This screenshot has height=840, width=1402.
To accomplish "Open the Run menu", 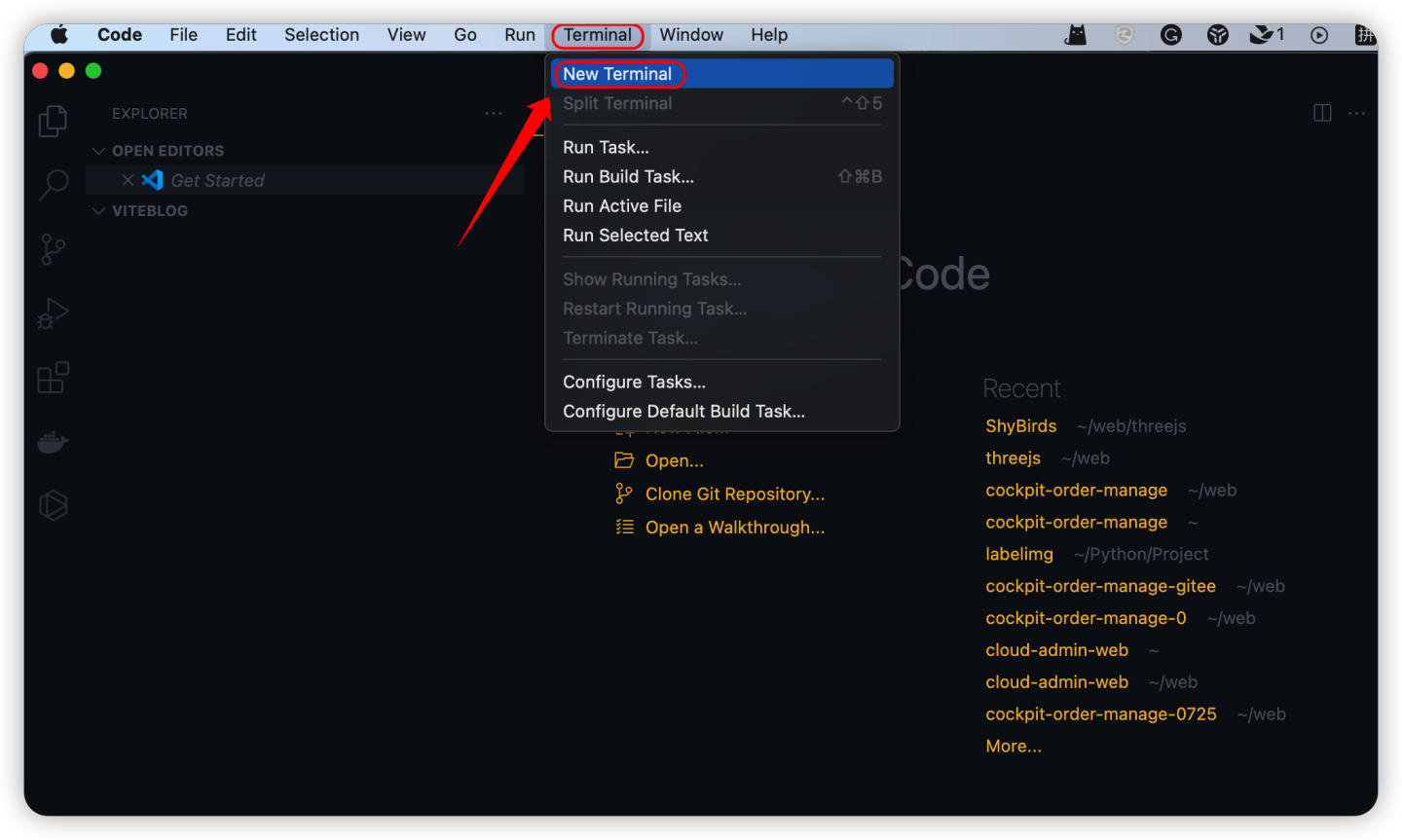I will pyautogui.click(x=520, y=35).
